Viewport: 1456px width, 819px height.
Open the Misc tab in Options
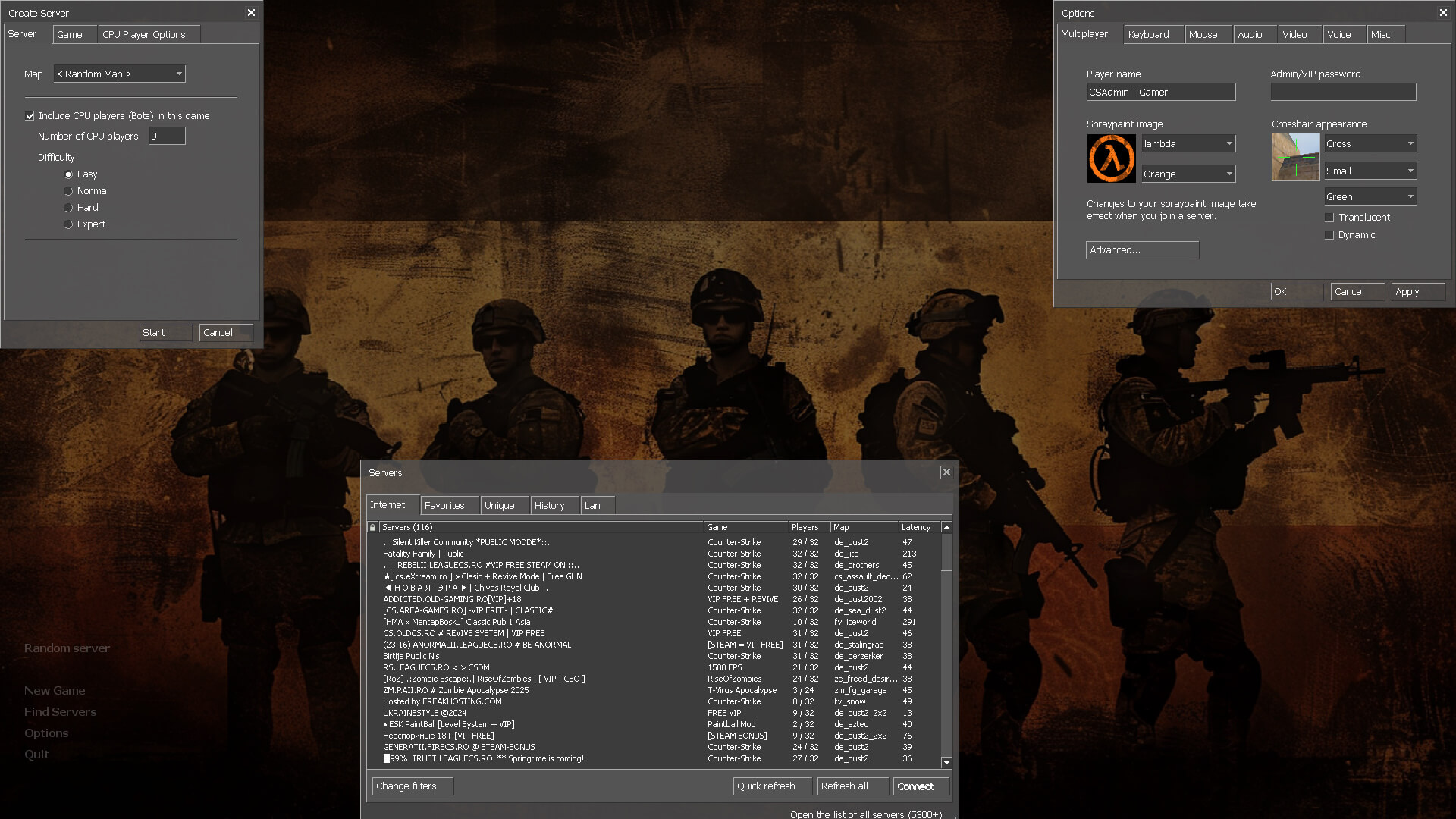(x=1386, y=34)
